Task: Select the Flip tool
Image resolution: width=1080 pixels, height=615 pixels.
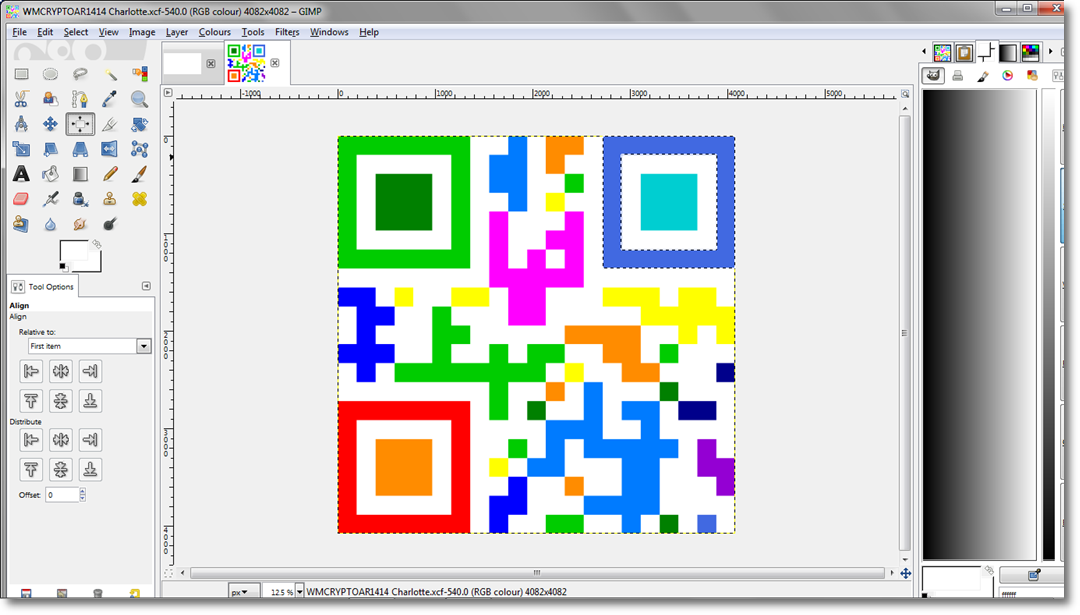Action: click(110, 149)
